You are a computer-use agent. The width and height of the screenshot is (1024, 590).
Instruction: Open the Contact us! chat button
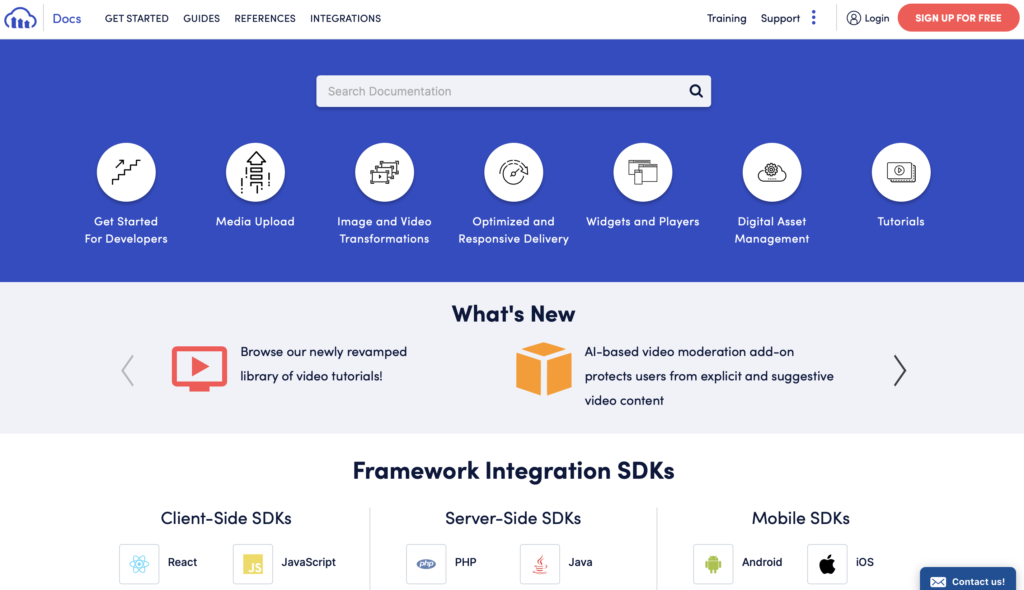click(968, 580)
